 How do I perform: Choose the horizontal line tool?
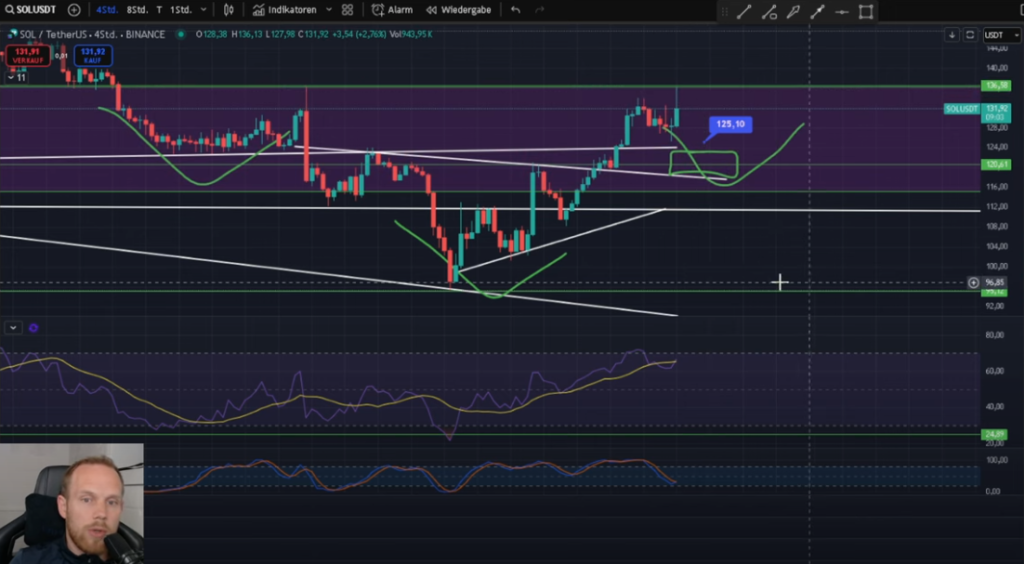[x=842, y=12]
